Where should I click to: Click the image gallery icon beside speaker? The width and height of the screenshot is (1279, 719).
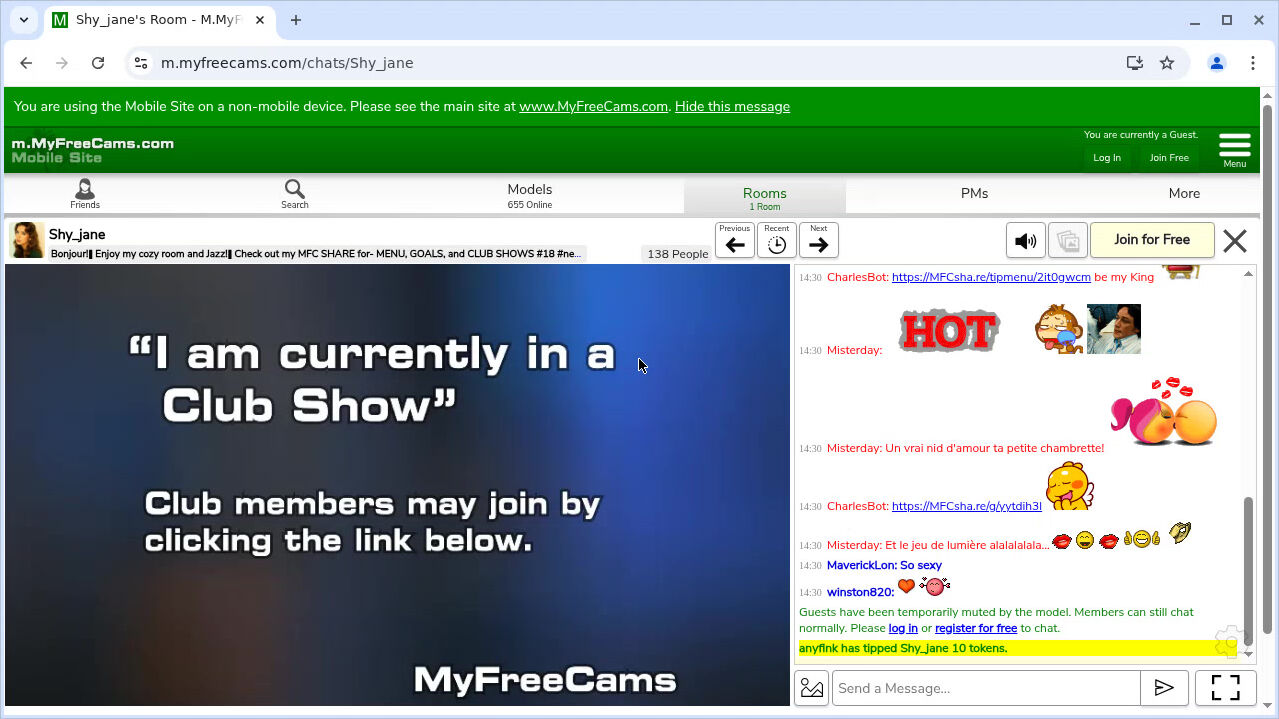pyautogui.click(x=1067, y=241)
